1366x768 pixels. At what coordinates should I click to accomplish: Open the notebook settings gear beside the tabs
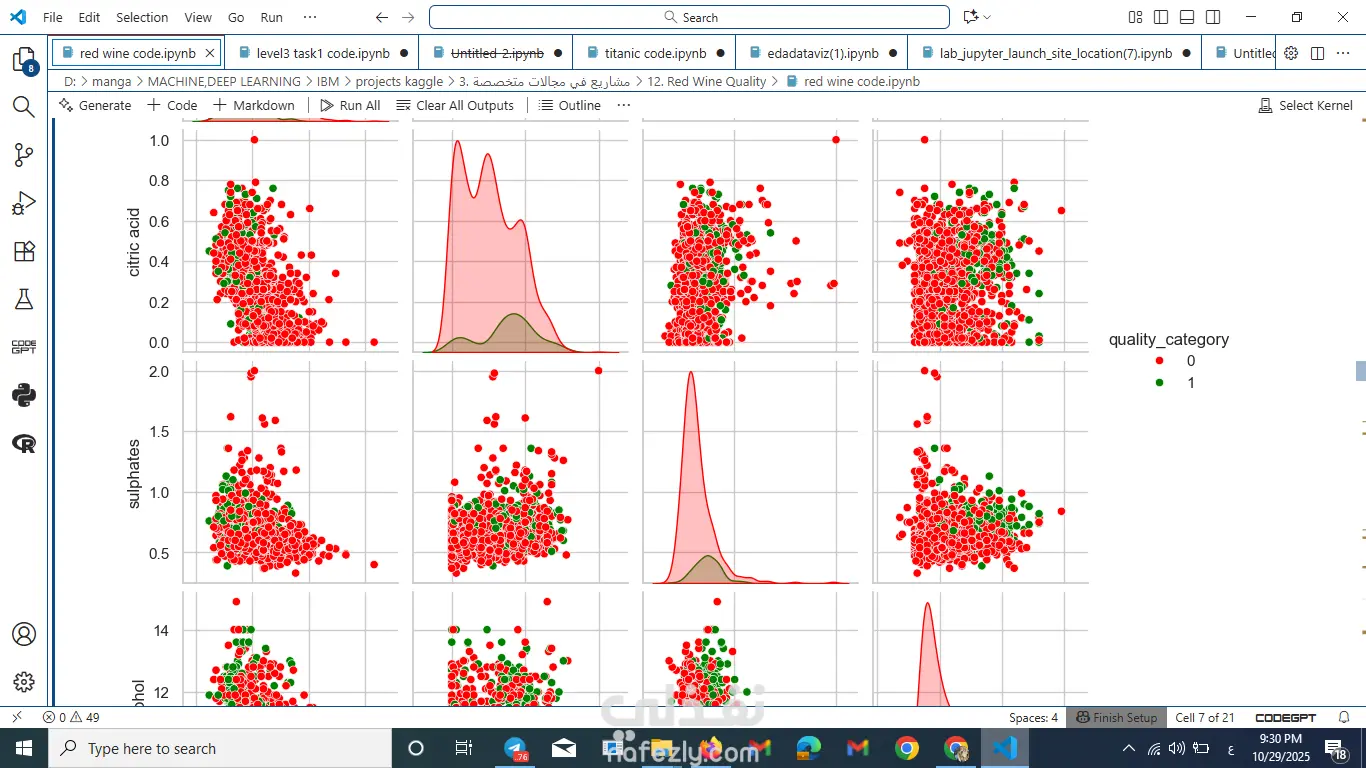pyautogui.click(x=1291, y=53)
